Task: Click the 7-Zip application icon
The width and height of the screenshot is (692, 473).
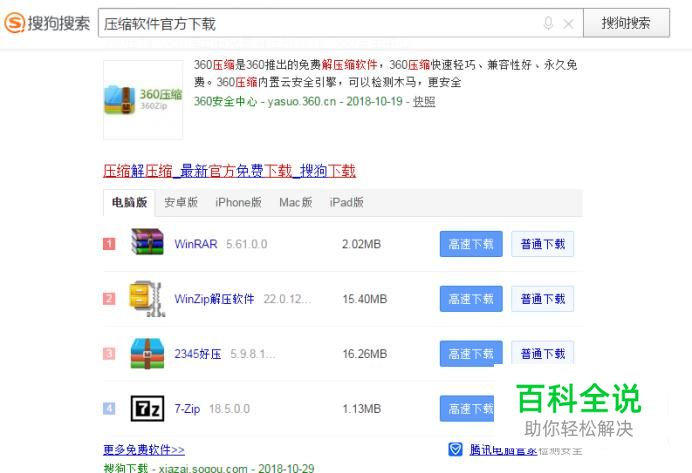Action: (147, 409)
